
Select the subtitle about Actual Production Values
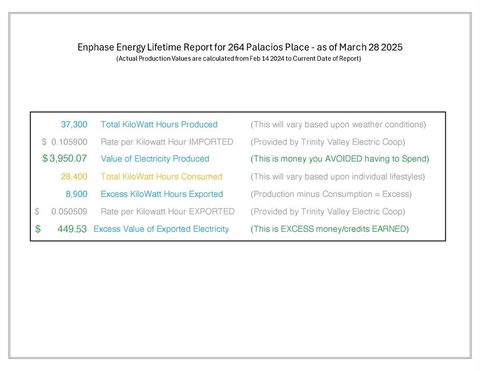click(x=239, y=59)
